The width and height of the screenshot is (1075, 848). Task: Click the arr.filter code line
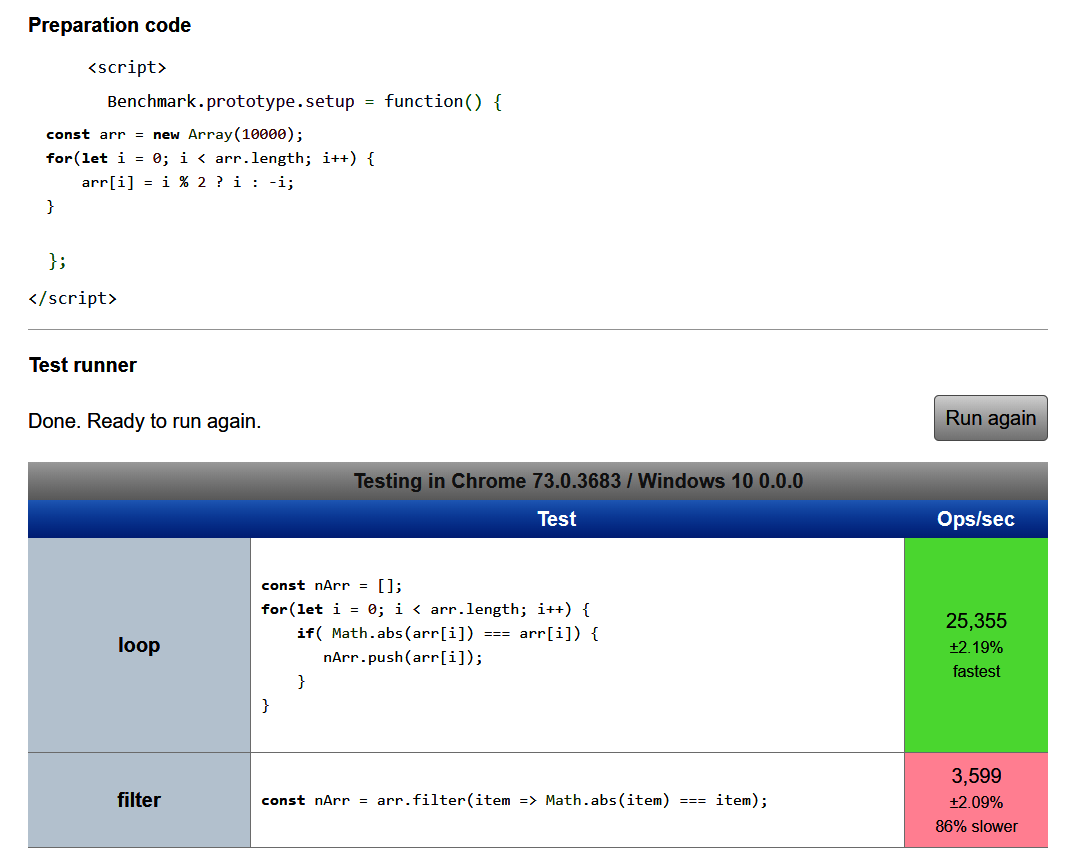[514, 800]
